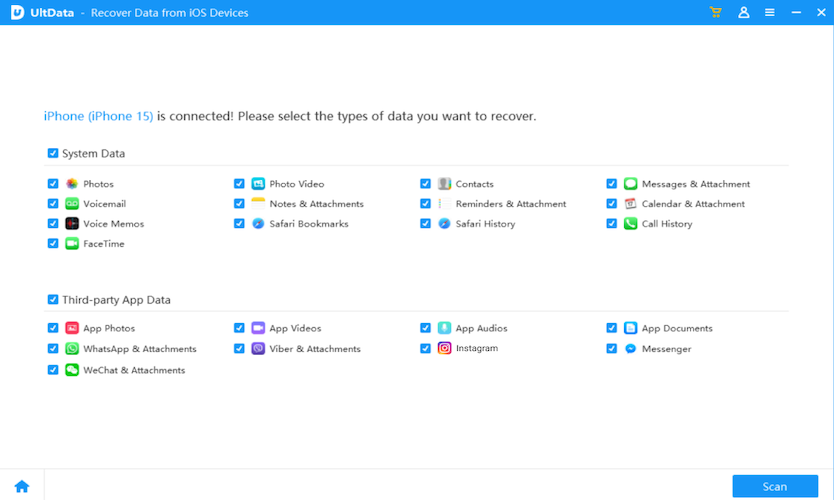The width and height of the screenshot is (834, 500).
Task: Uncheck the System Data select-all checkbox
Action: [x=53, y=154]
